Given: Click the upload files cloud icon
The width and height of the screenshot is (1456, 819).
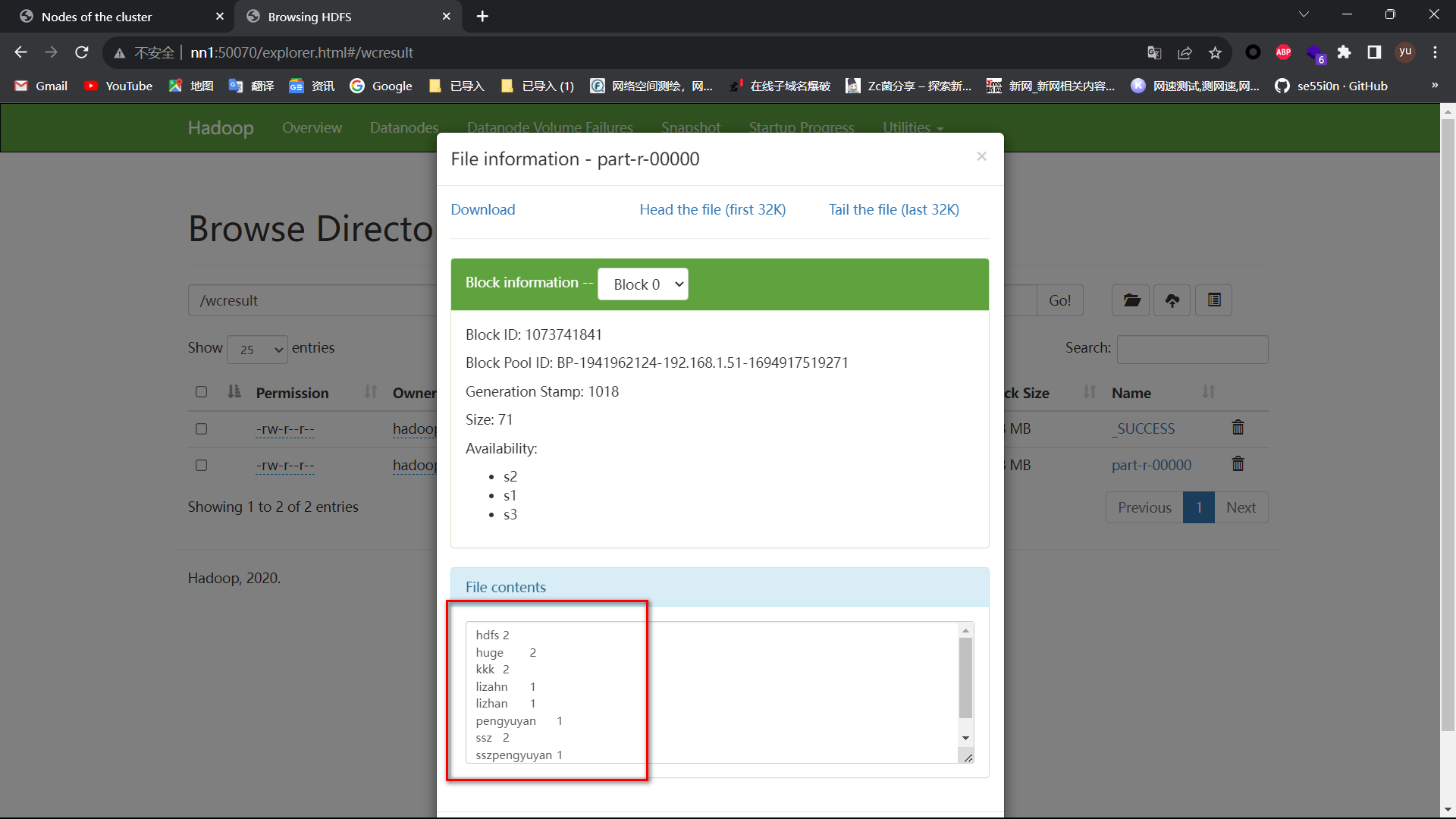Looking at the screenshot, I should click(x=1172, y=300).
